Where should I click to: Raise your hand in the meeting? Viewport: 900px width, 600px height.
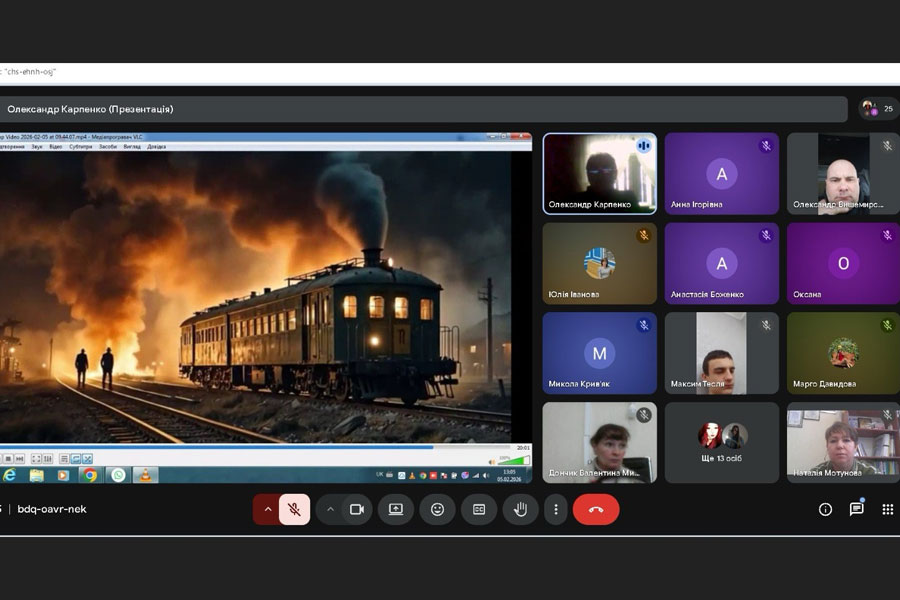coord(520,509)
